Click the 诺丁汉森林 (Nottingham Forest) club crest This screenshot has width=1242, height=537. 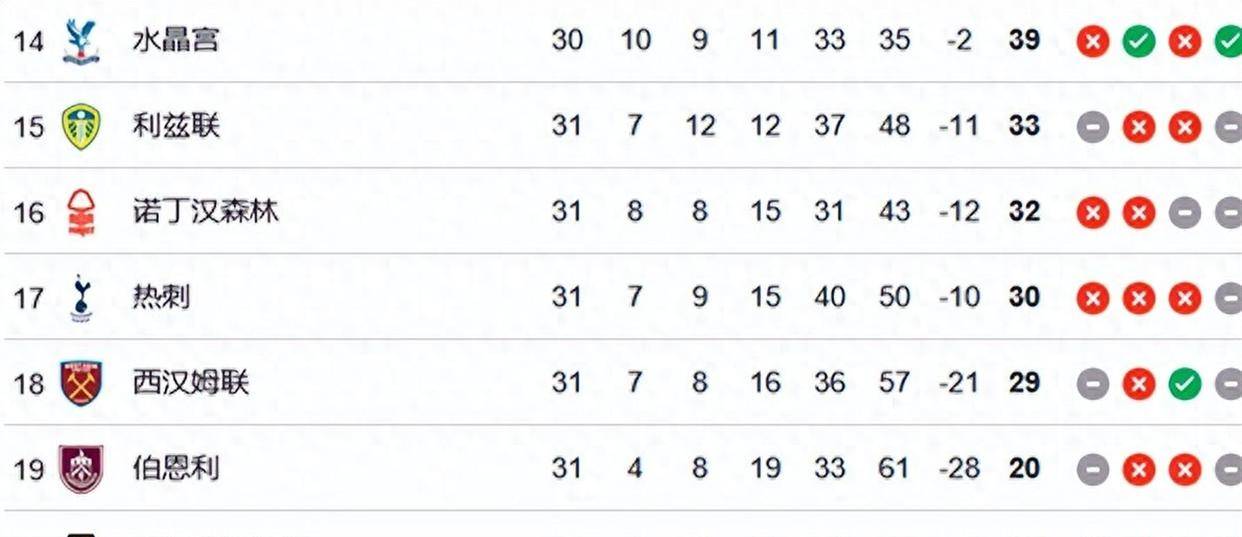[x=81, y=212]
